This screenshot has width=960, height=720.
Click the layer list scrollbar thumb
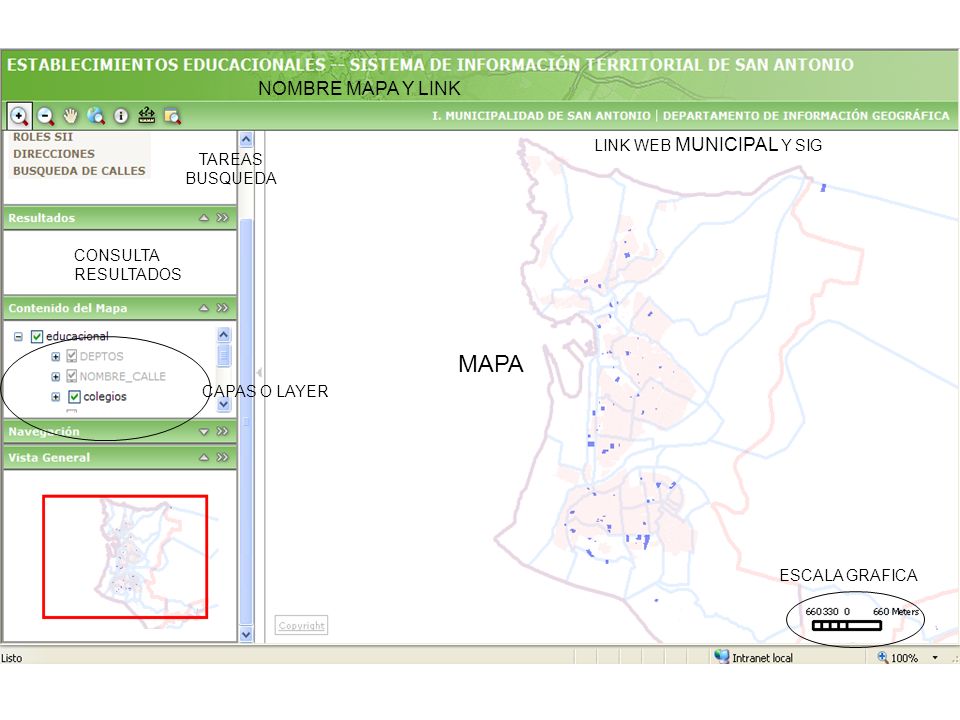(x=224, y=355)
